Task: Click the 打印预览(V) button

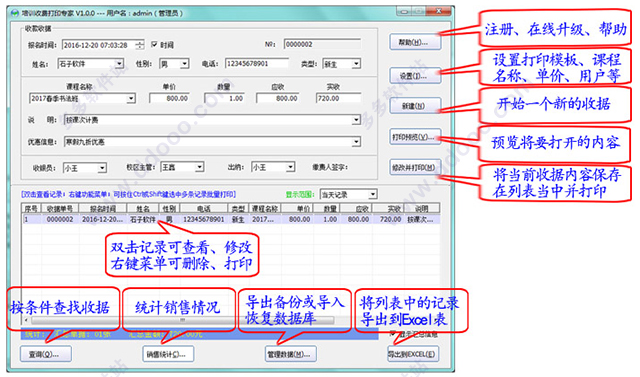Action: 415,137
